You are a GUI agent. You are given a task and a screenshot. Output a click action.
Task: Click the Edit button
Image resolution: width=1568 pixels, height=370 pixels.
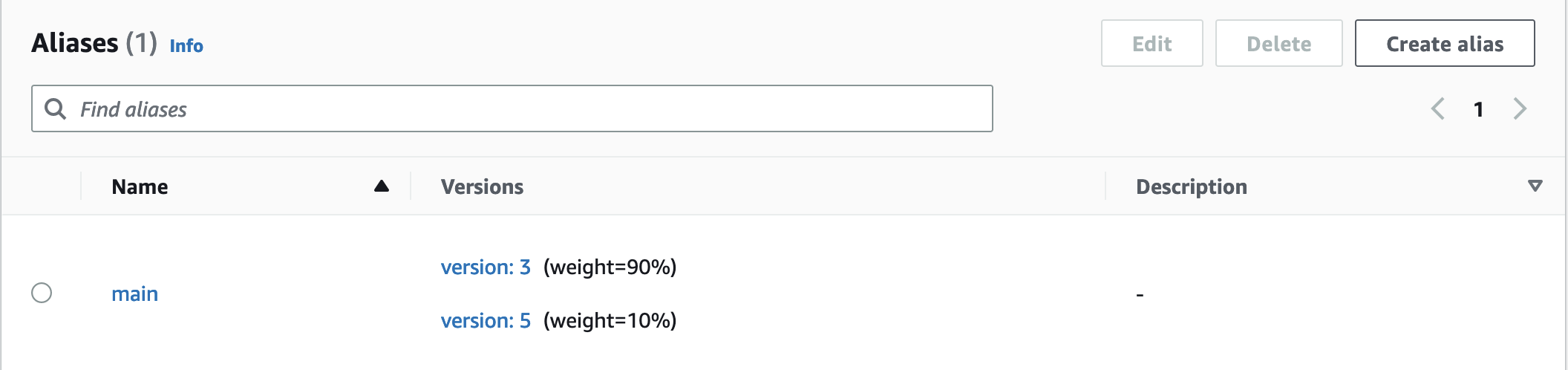click(x=1151, y=44)
